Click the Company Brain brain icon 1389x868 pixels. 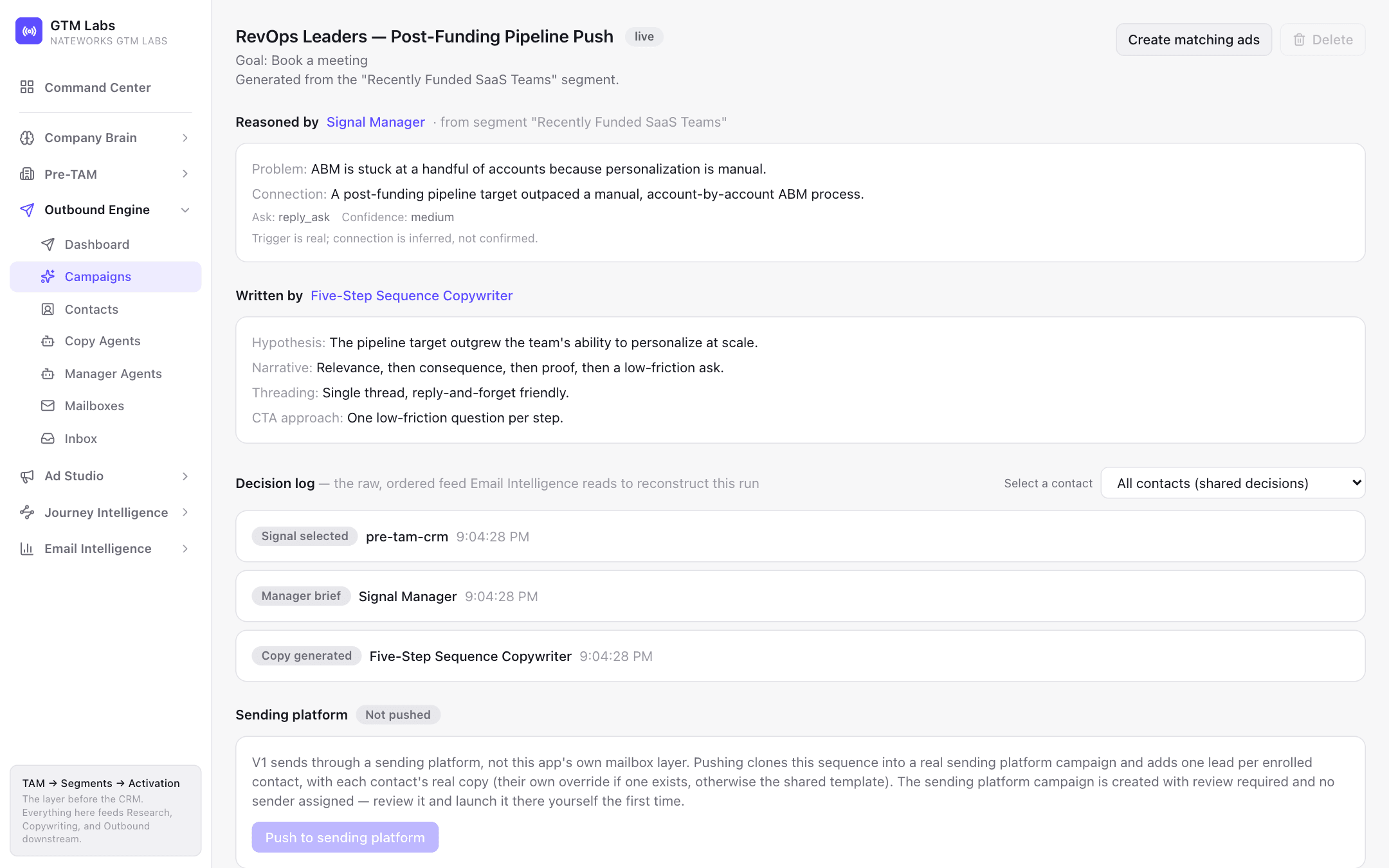pos(27,138)
